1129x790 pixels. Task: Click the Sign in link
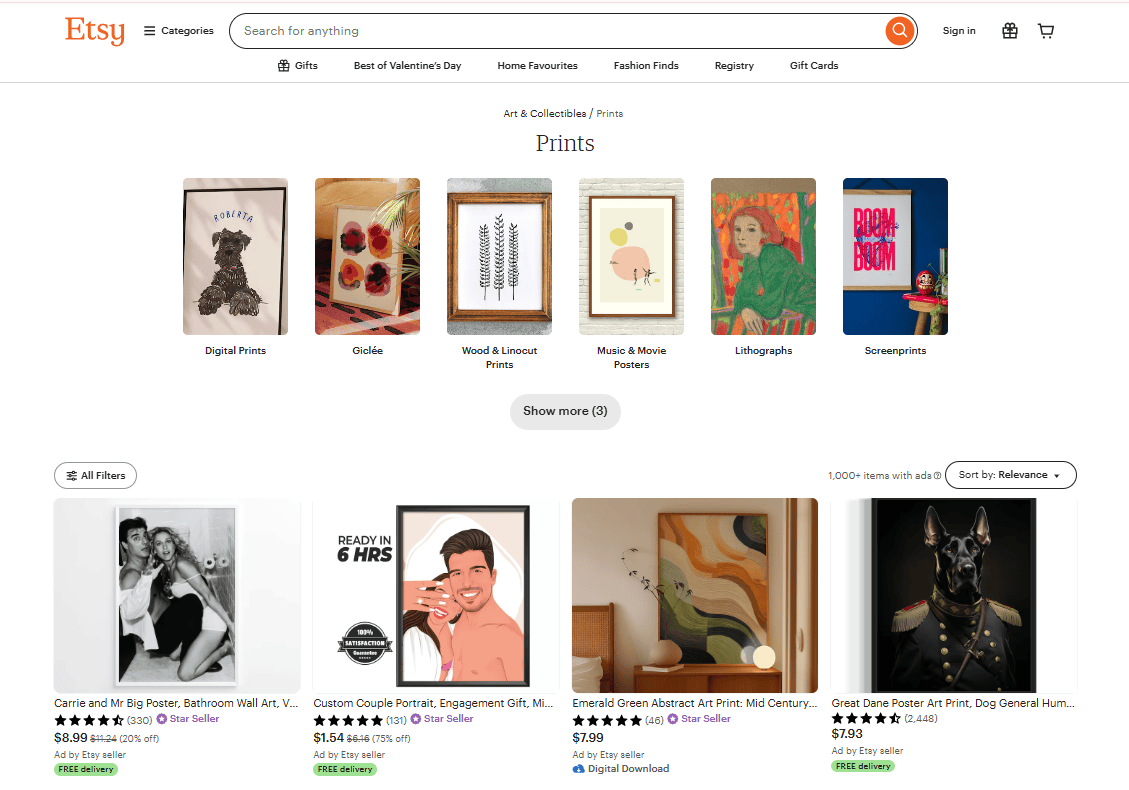pyautogui.click(x=959, y=31)
